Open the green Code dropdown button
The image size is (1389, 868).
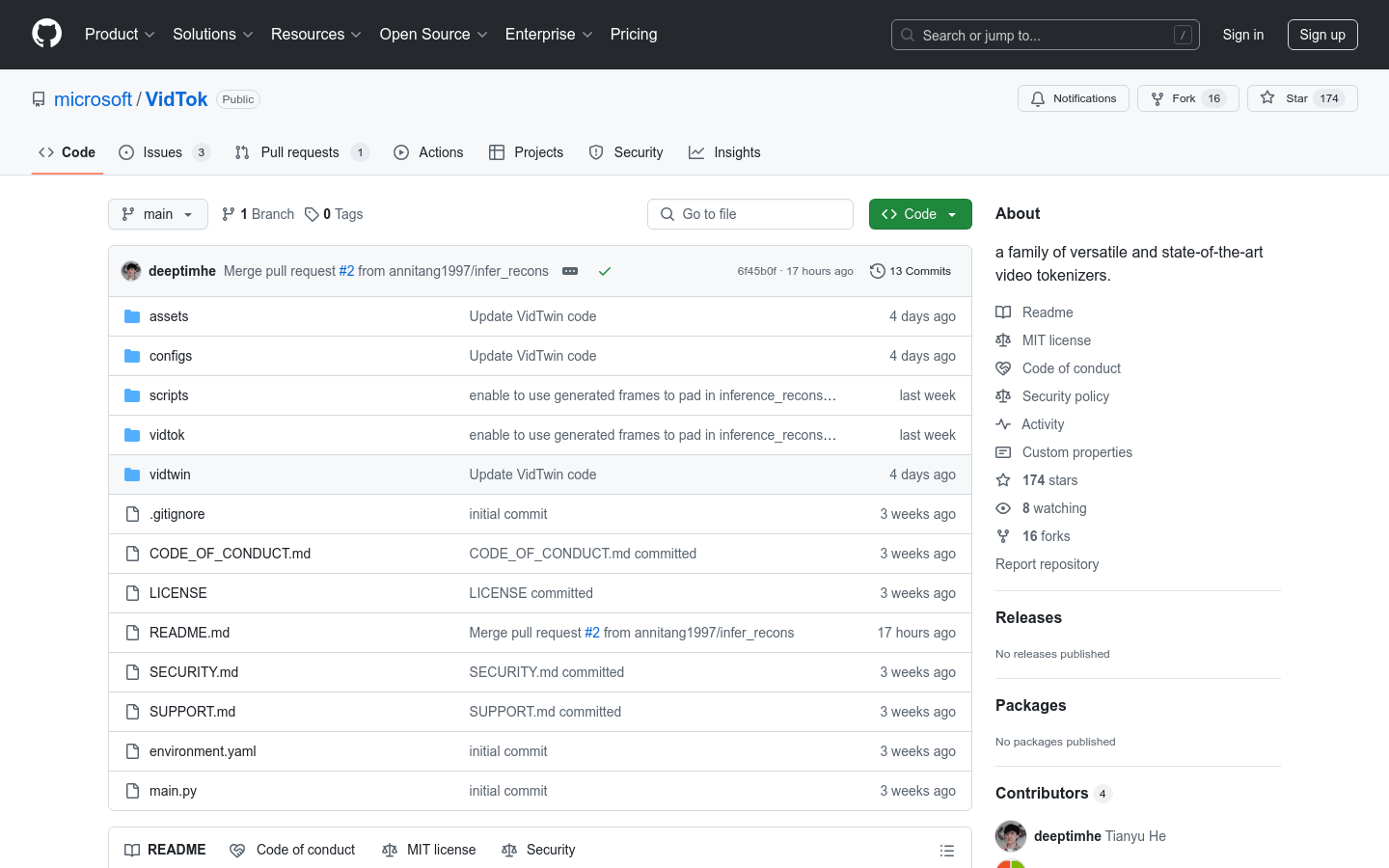920,214
